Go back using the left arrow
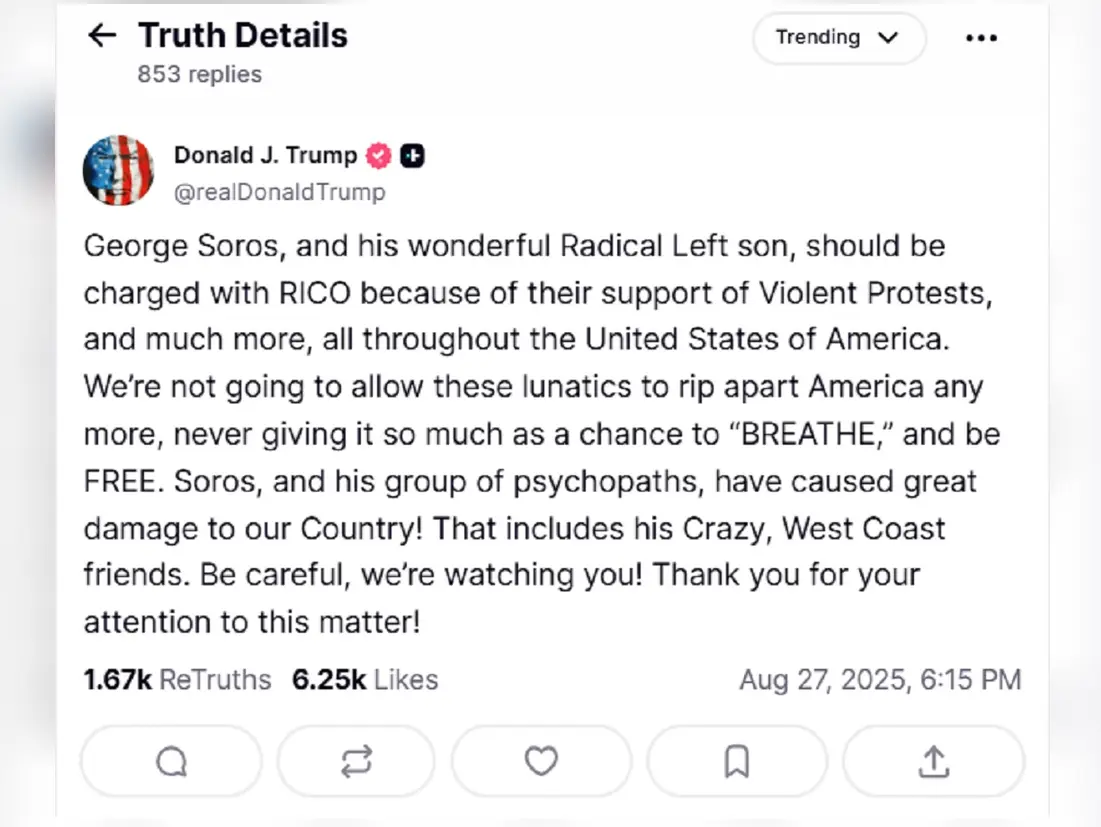The image size is (1101, 827). [x=102, y=36]
